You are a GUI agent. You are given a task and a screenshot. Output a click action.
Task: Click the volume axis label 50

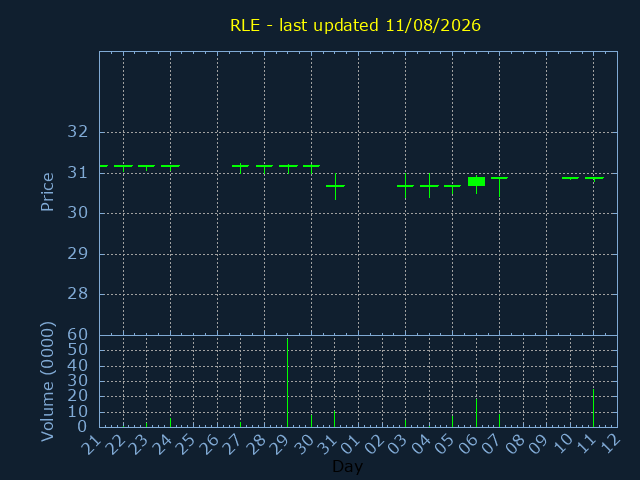click(x=78, y=350)
